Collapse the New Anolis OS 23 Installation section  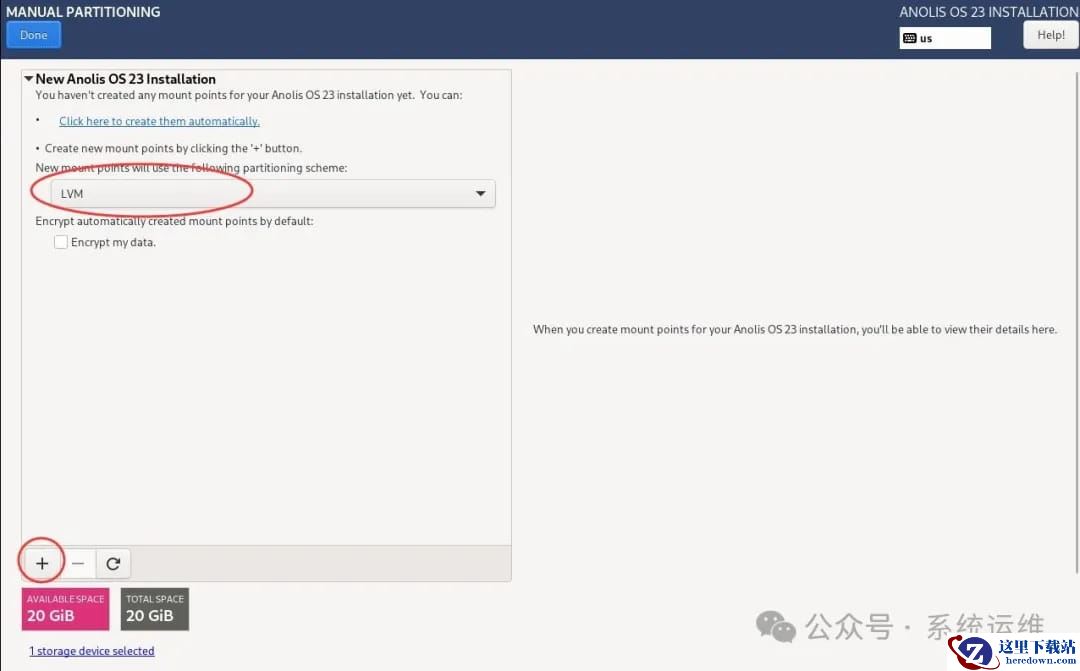tap(29, 79)
